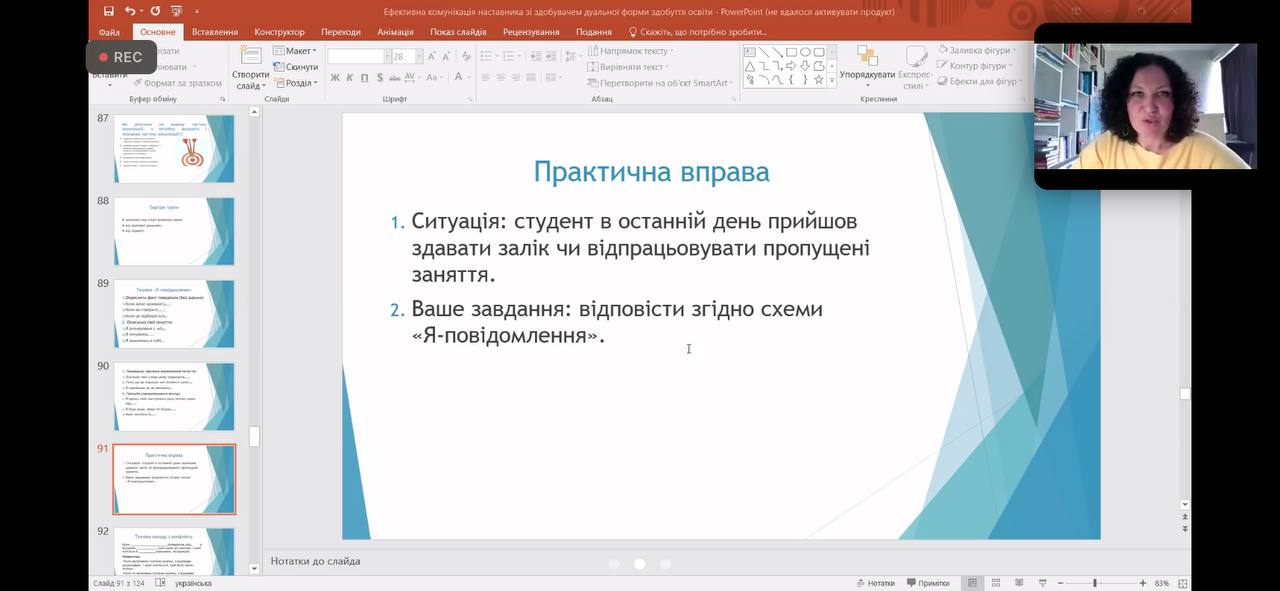Choose the triangle shape in Креслення
The width and height of the screenshot is (1280, 591).
749,66
